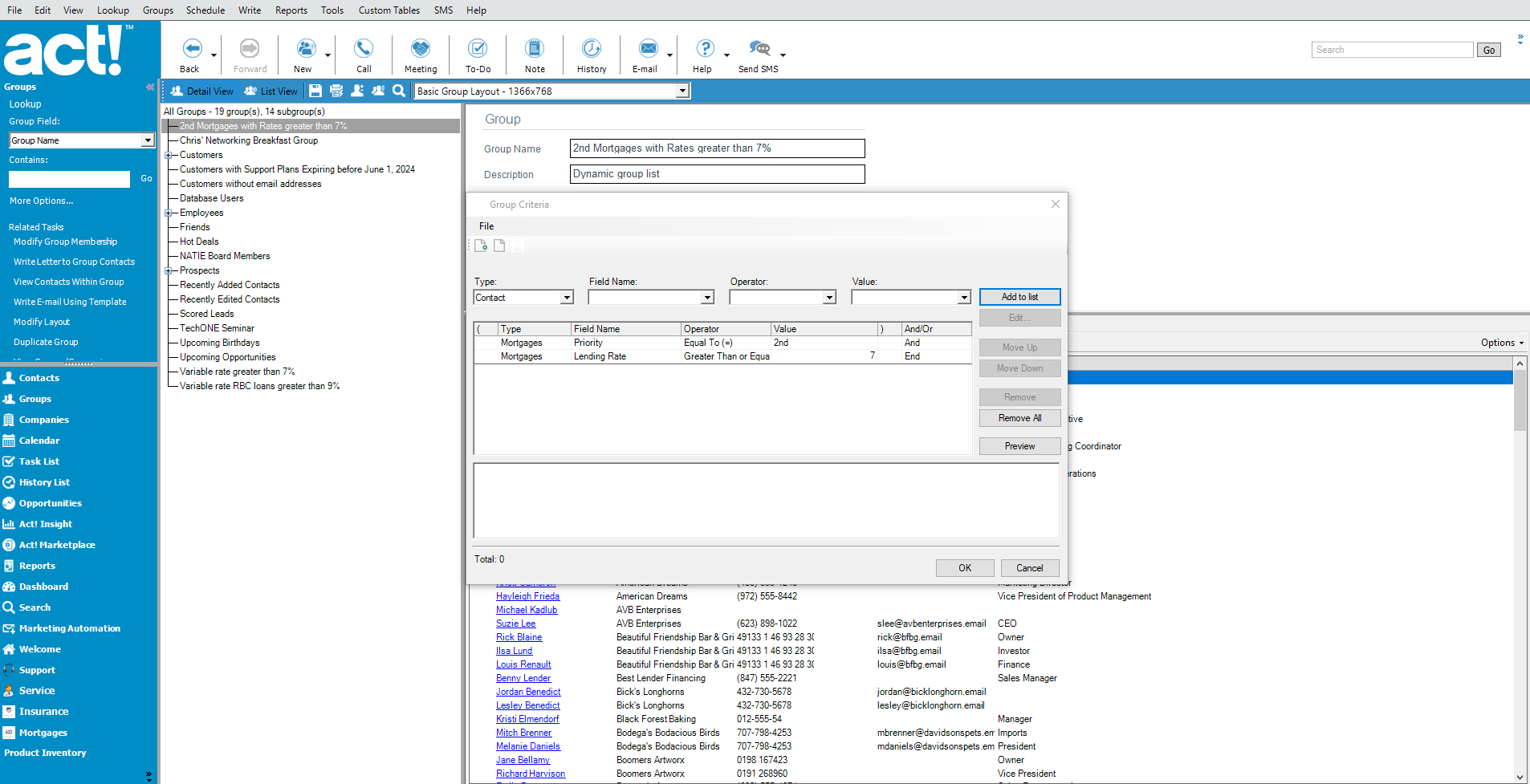Click the Jordan Benedict contact link
Viewport: 1530px width, 784px height.
click(x=528, y=692)
